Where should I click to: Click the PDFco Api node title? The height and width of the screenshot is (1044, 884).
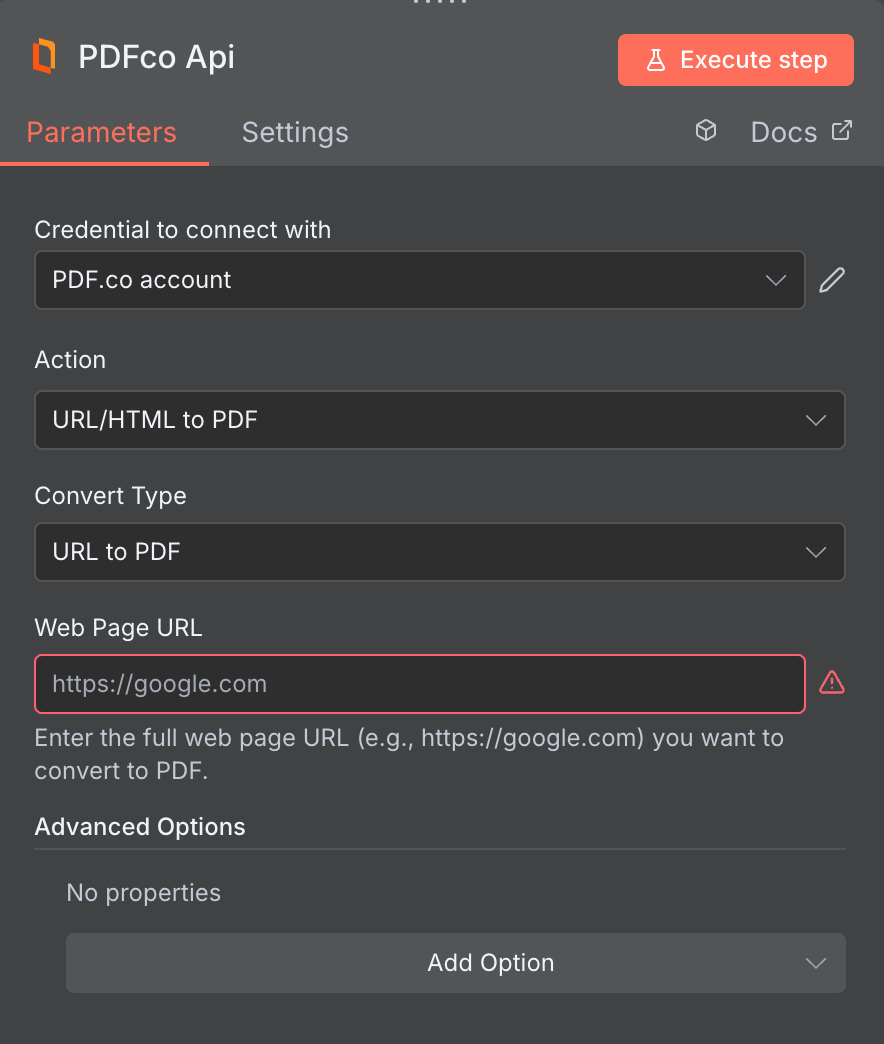156,57
